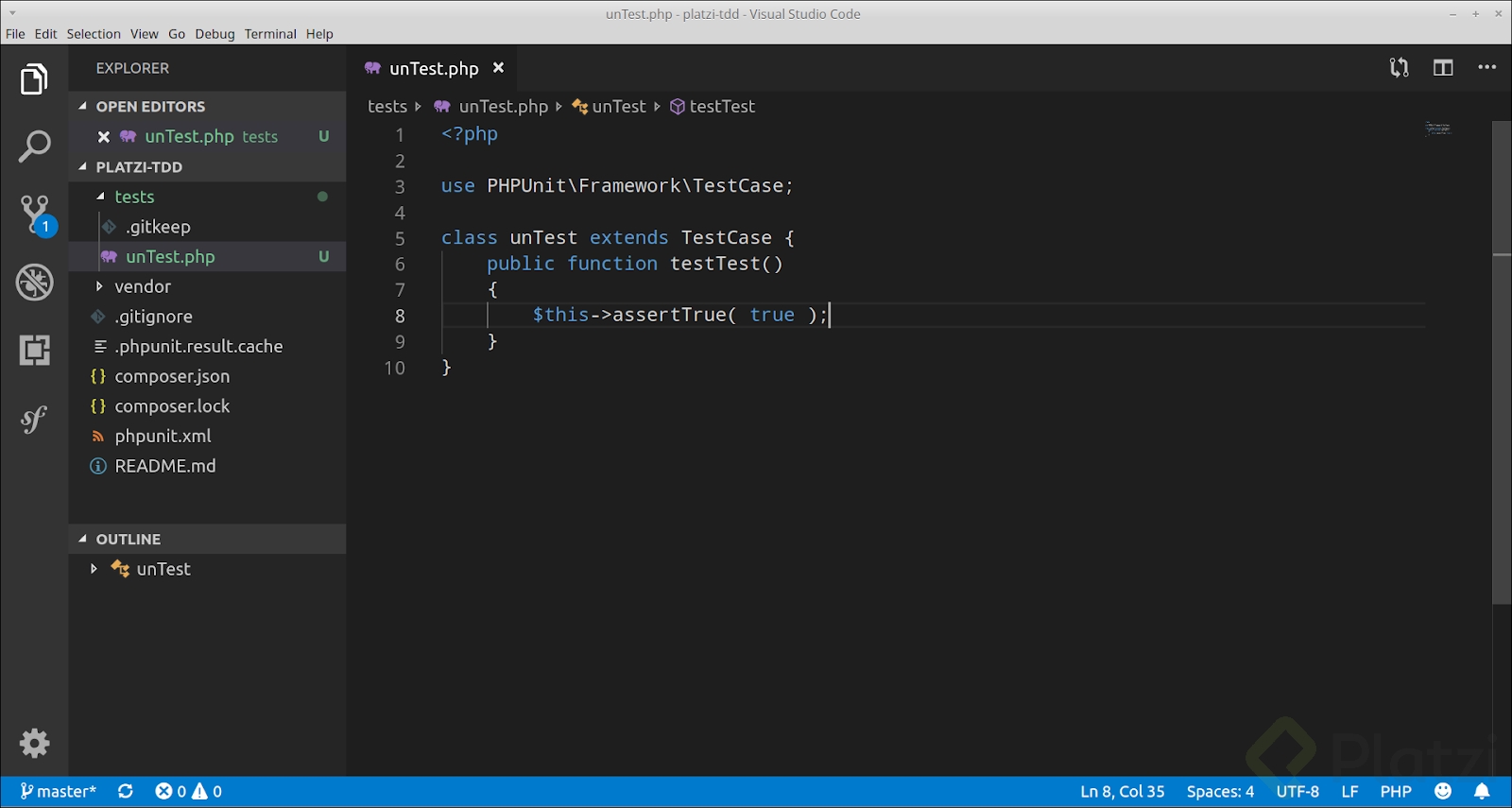
Task: Open the Help menu
Action: pos(319,34)
